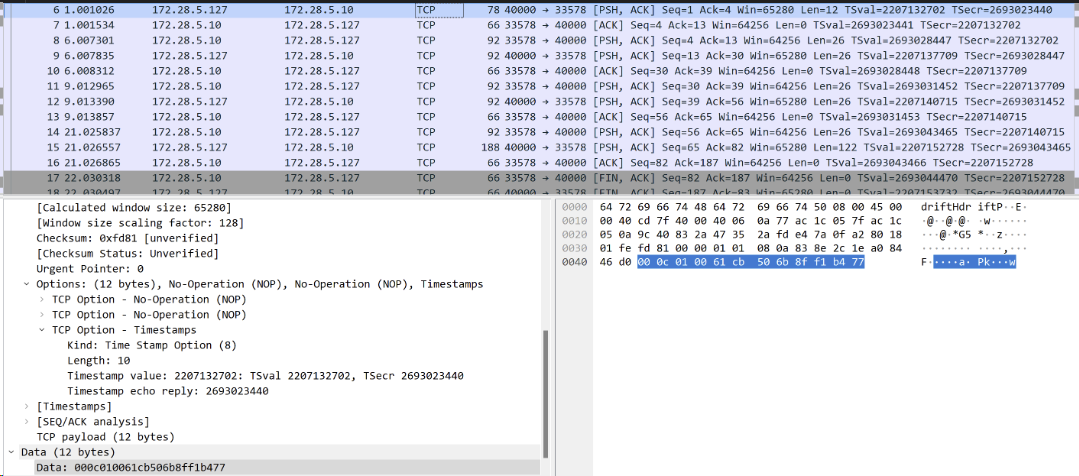Select the Checksum Status: Unverified line
The height and width of the screenshot is (476, 1079).
(130, 253)
